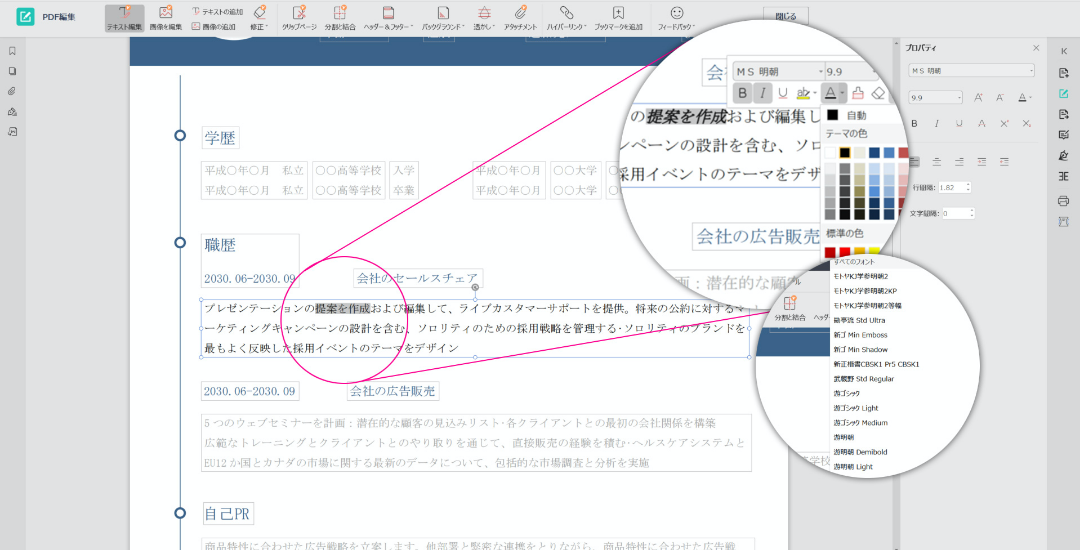Viewport: 1080px width, 550px height.
Task: Choose 画像の追加 to add an image
Action: [x=214, y=26]
